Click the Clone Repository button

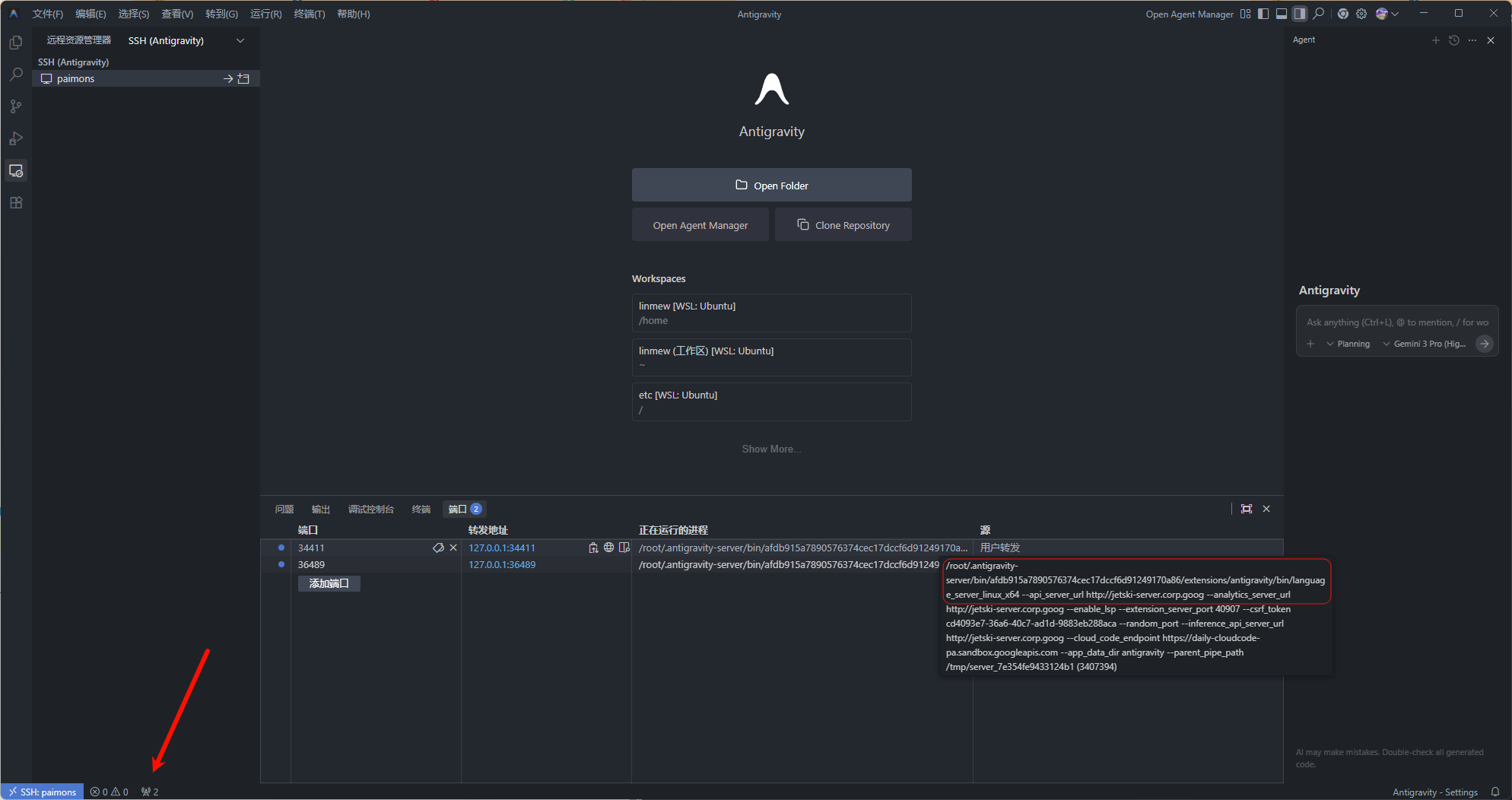click(843, 225)
